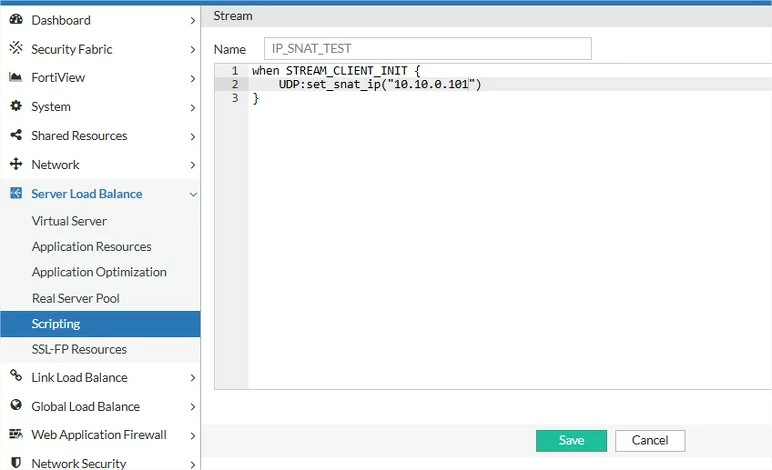
Task: Click the Global Load Balance globe icon
Action: (16, 405)
